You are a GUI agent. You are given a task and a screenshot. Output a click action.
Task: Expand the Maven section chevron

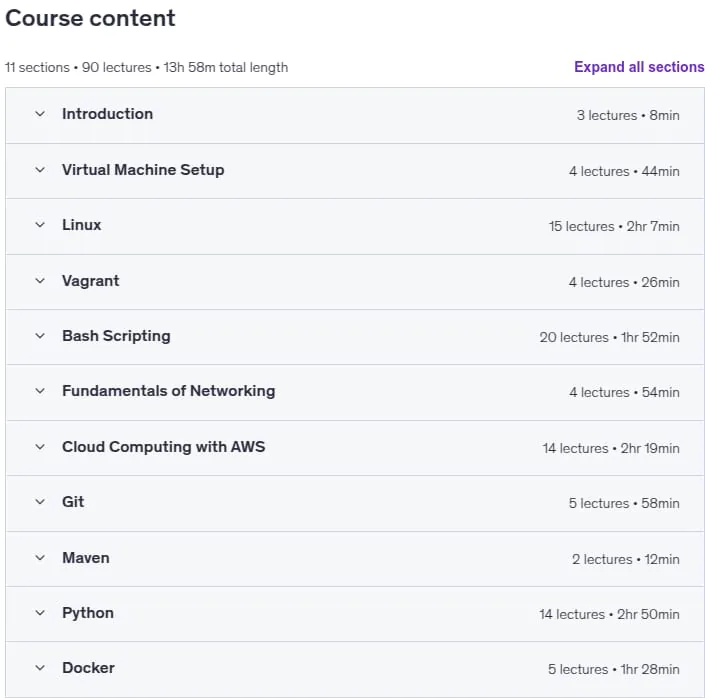(x=40, y=558)
